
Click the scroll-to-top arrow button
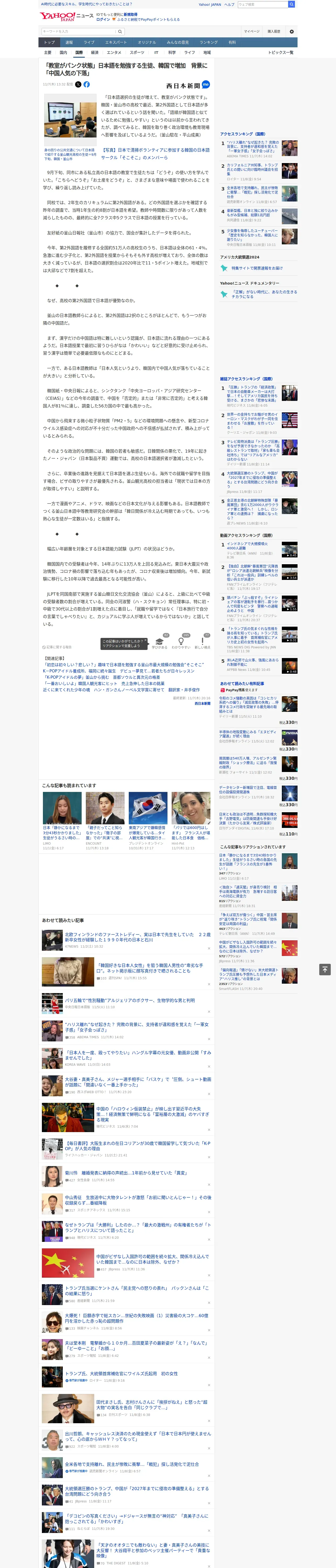tap(325, 970)
